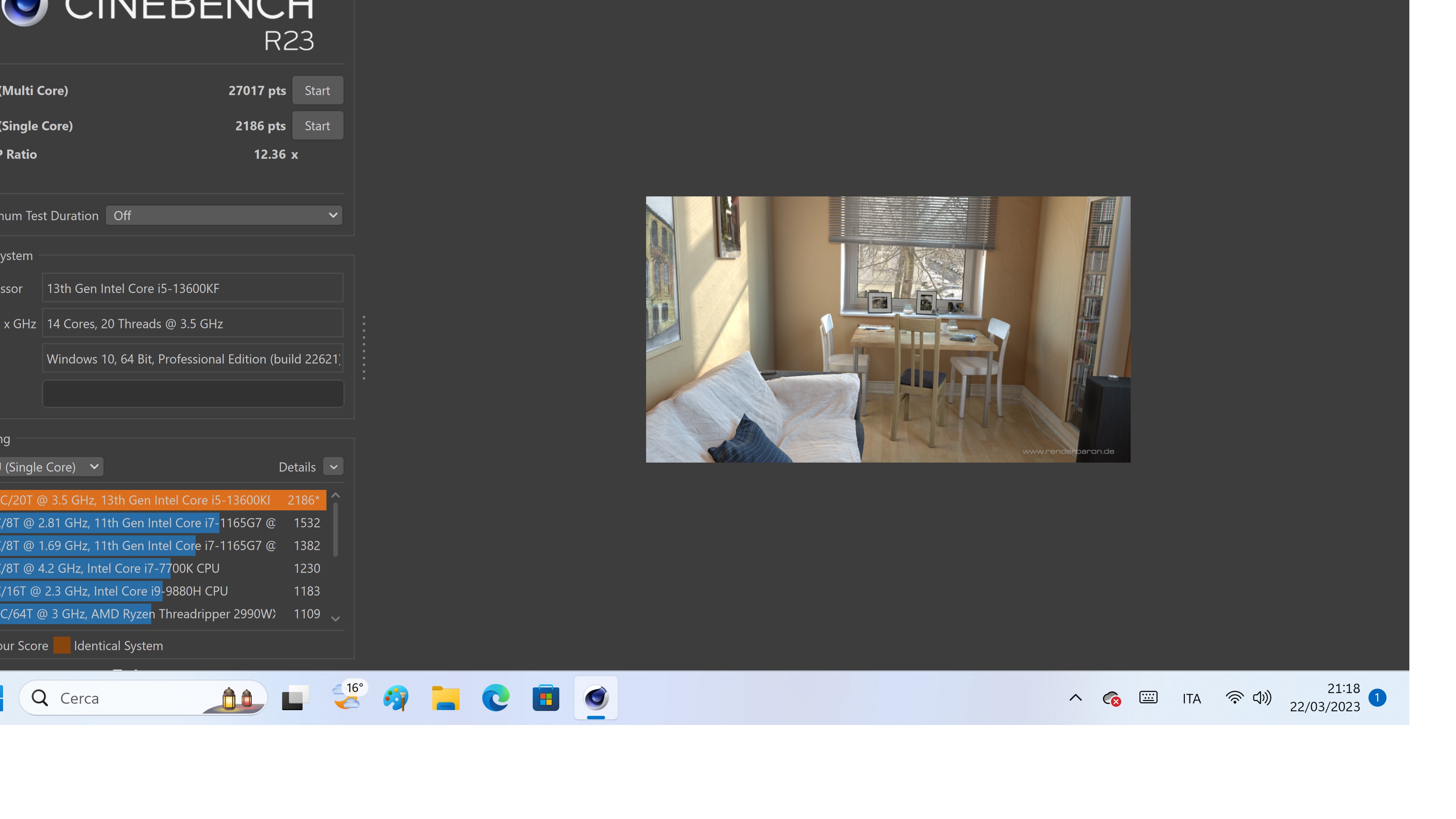Viewport: 1456px width, 819px height.
Task: Click the Identical System color swatch
Action: (x=61, y=645)
